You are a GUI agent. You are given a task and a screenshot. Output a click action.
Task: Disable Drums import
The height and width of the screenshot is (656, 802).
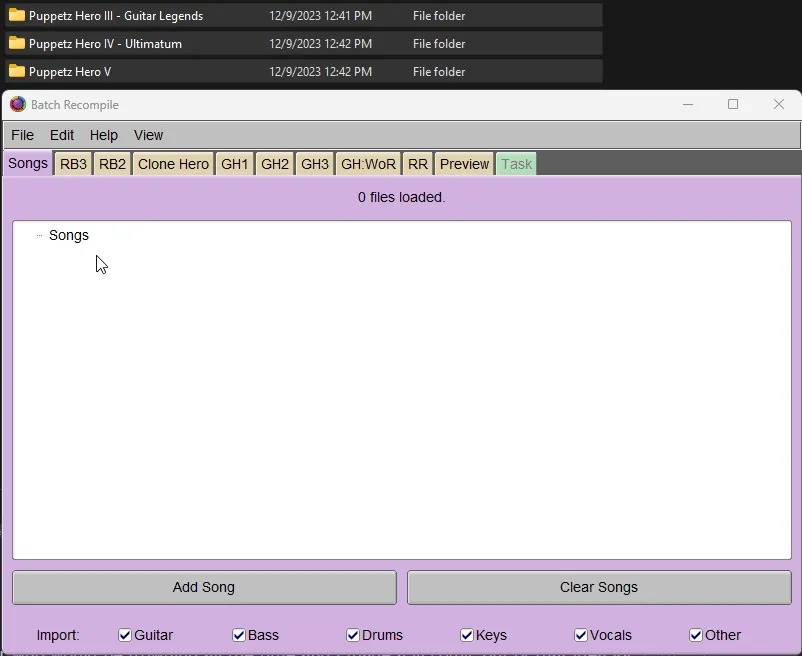point(352,635)
